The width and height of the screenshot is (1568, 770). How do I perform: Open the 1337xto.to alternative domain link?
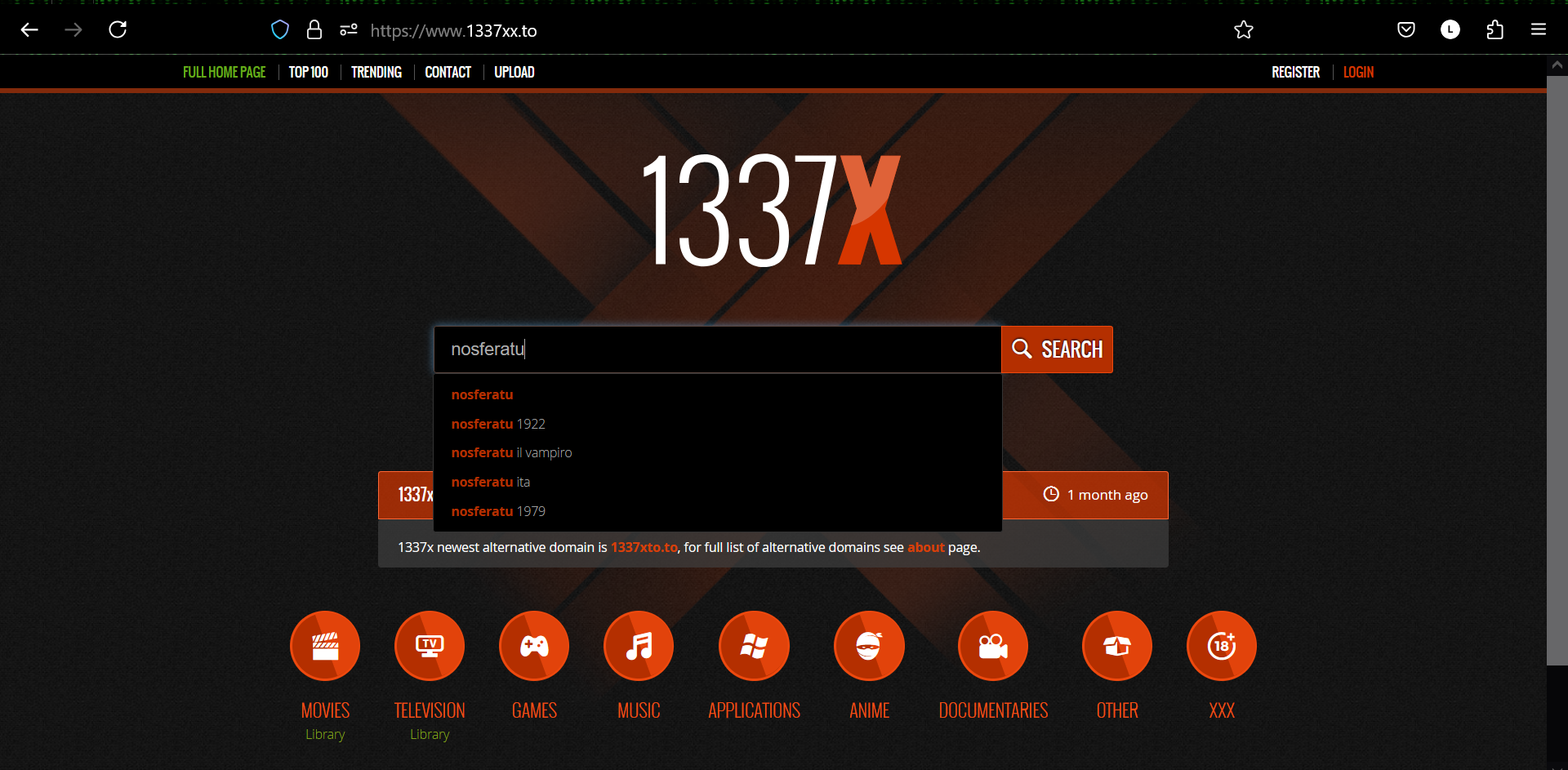(644, 548)
